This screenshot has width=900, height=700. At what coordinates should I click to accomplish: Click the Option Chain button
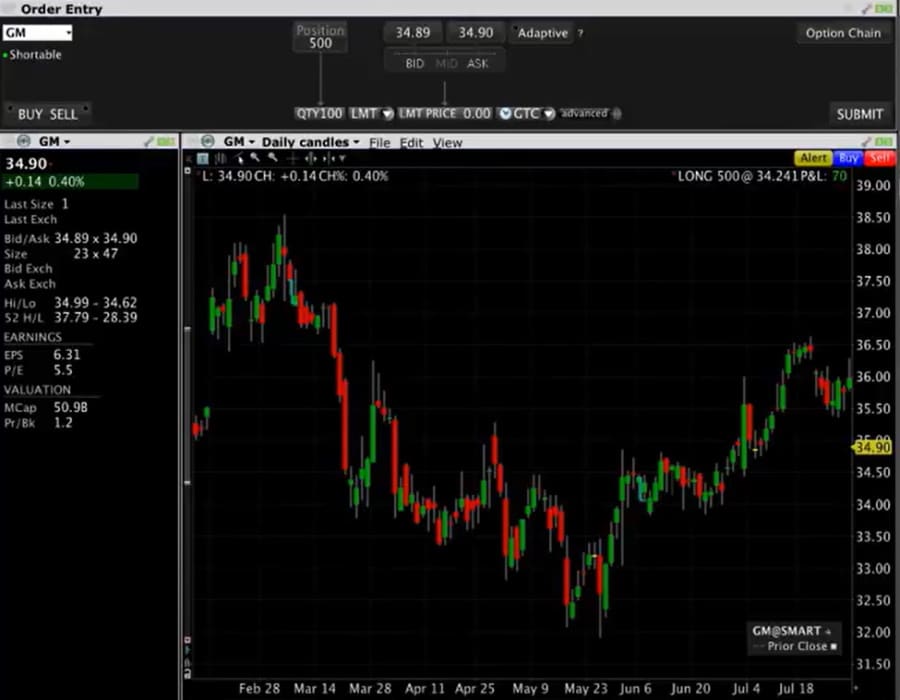(x=843, y=33)
